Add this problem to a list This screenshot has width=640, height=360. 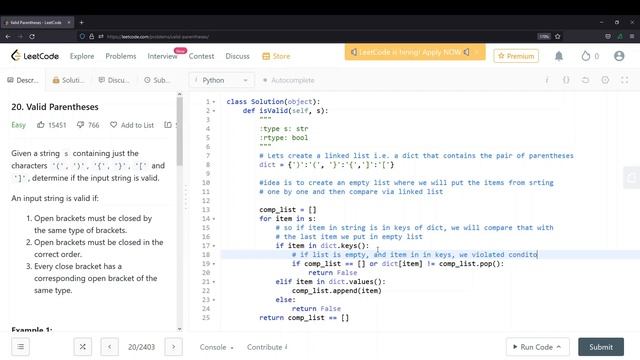click(132, 125)
